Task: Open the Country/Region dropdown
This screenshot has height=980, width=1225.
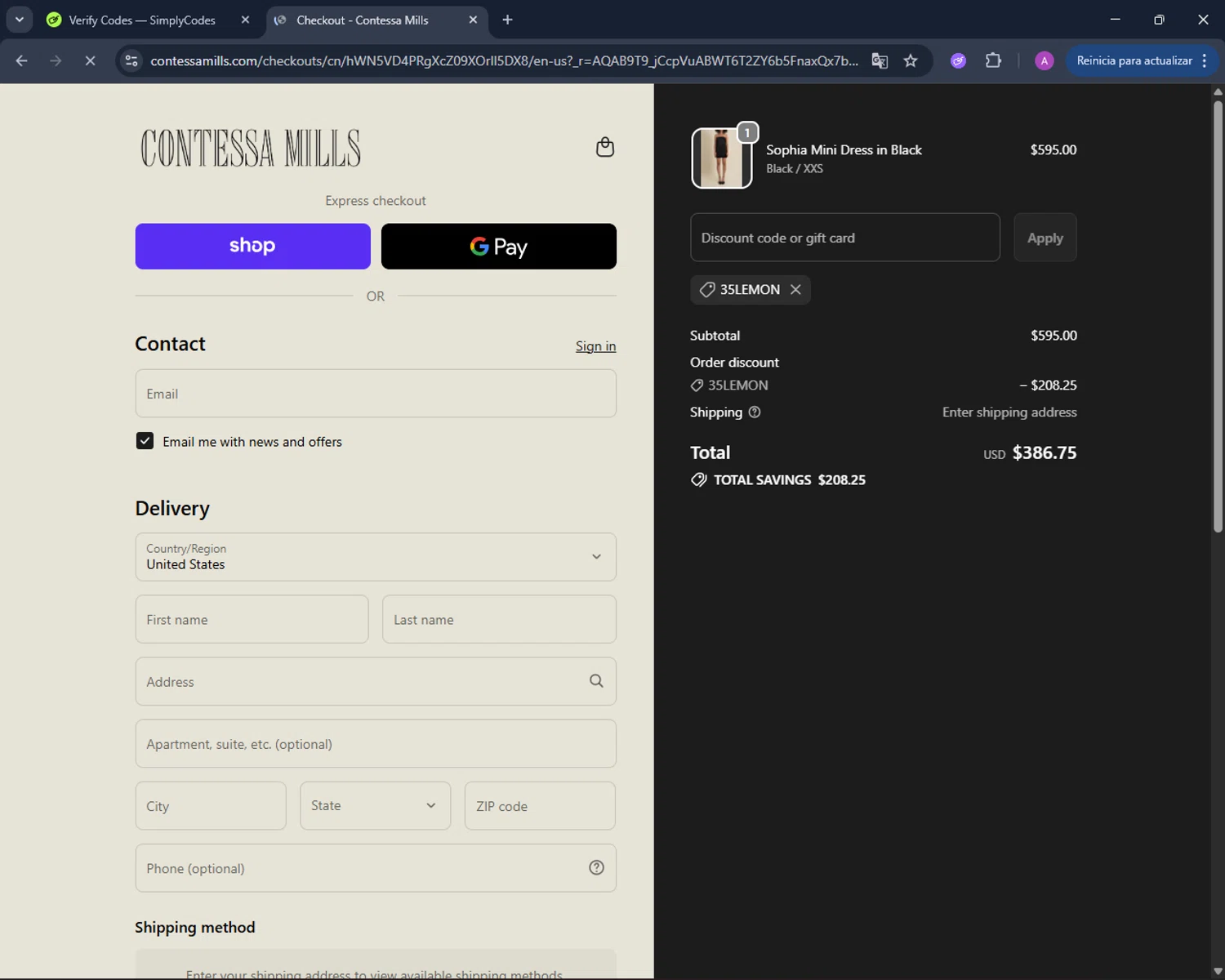Action: (376, 557)
